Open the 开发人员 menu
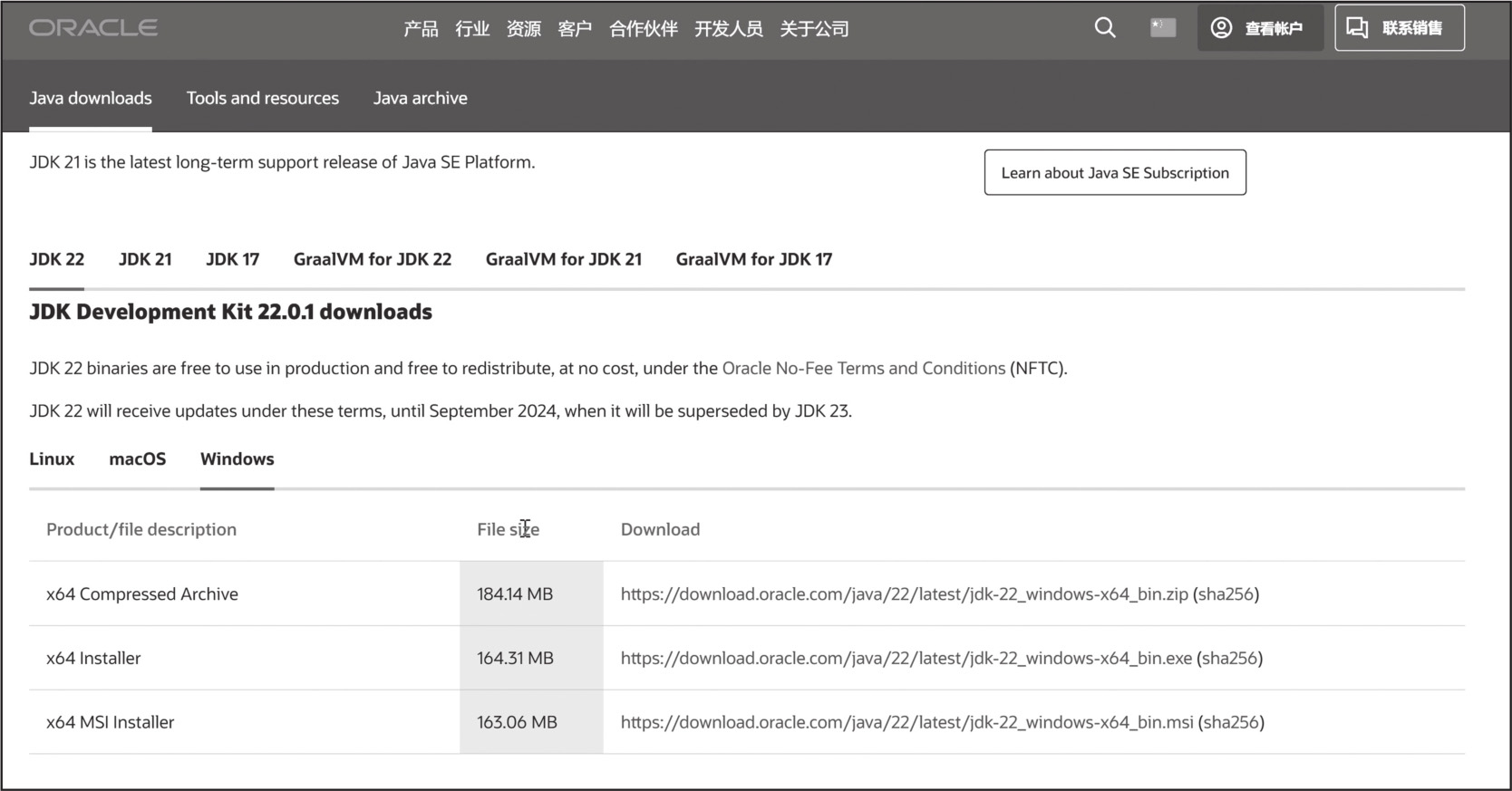This screenshot has width=1512, height=791. [x=729, y=29]
